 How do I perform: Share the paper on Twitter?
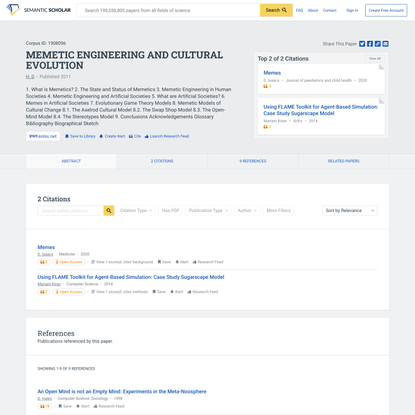click(x=362, y=44)
